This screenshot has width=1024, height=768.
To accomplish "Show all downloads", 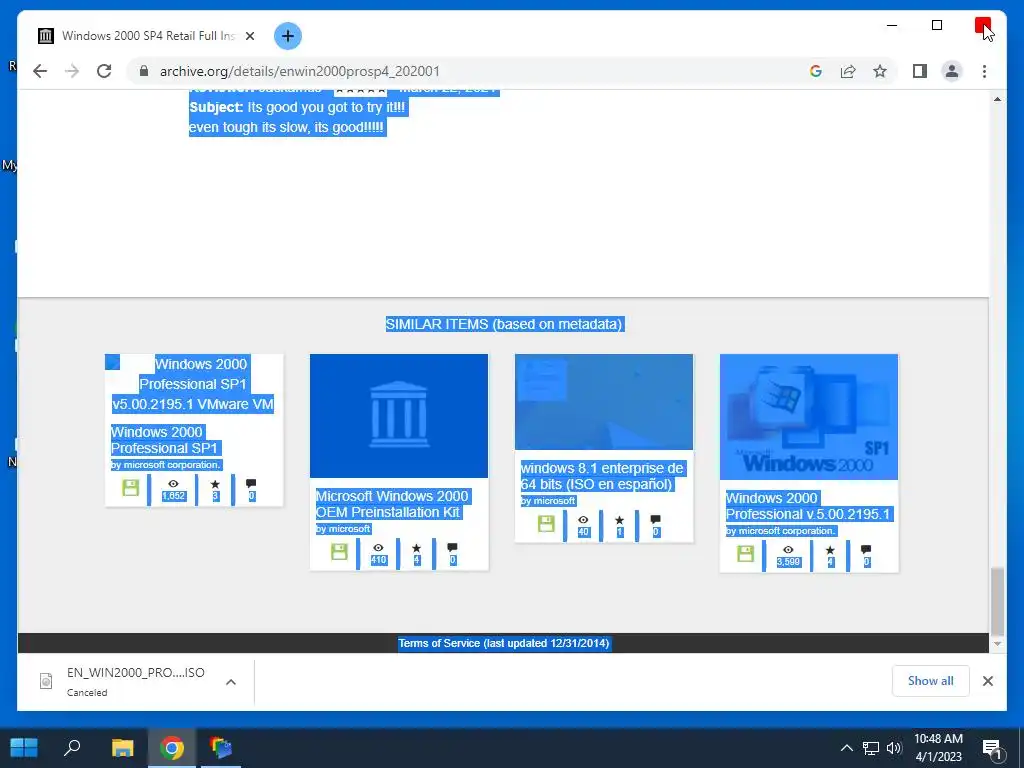I will click(x=930, y=680).
